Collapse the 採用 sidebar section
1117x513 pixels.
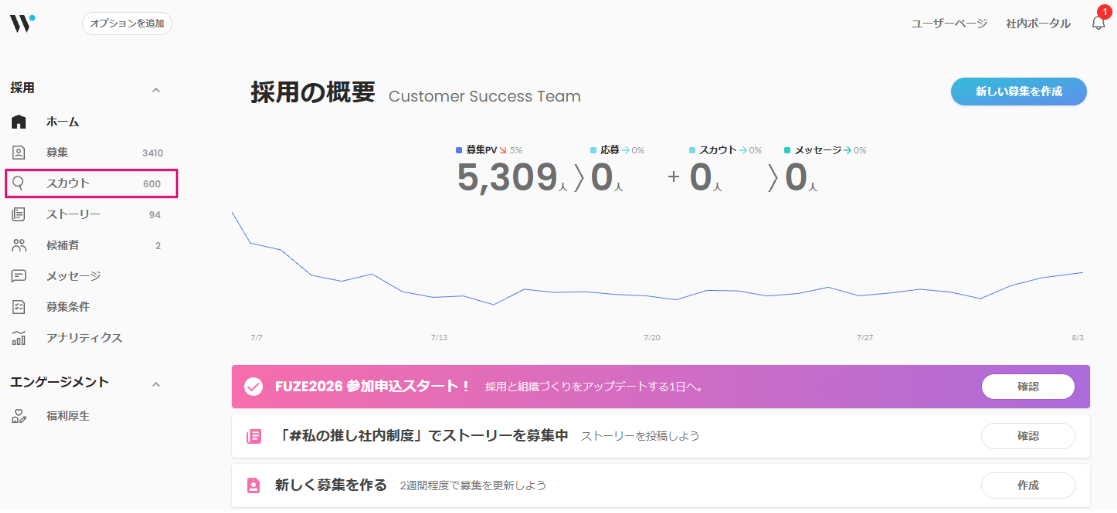157,90
